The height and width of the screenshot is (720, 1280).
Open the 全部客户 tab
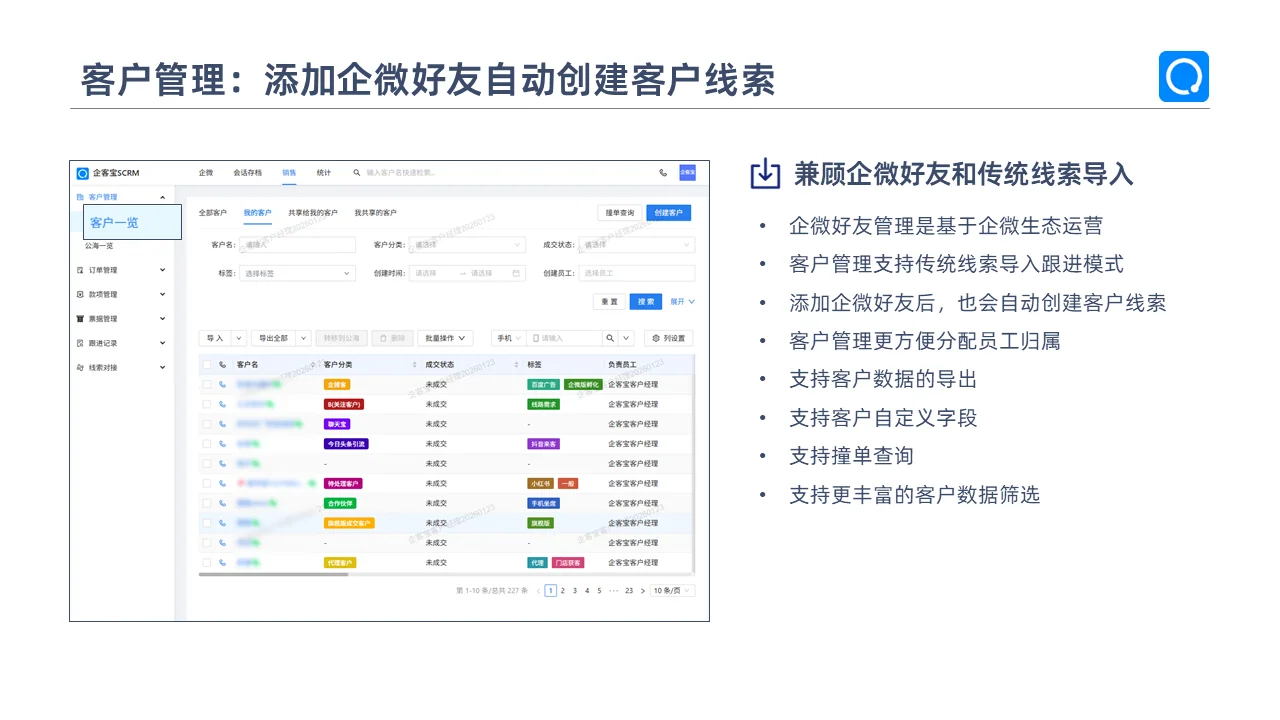pos(213,213)
